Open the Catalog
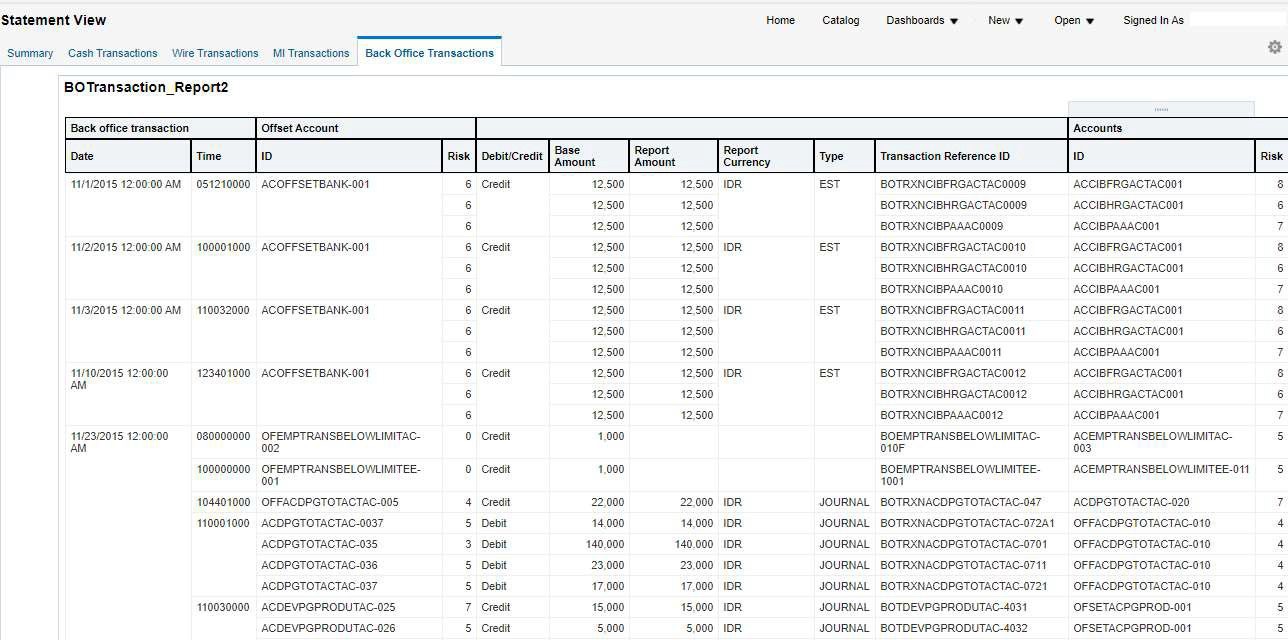This screenshot has width=1288, height=640. [840, 20]
